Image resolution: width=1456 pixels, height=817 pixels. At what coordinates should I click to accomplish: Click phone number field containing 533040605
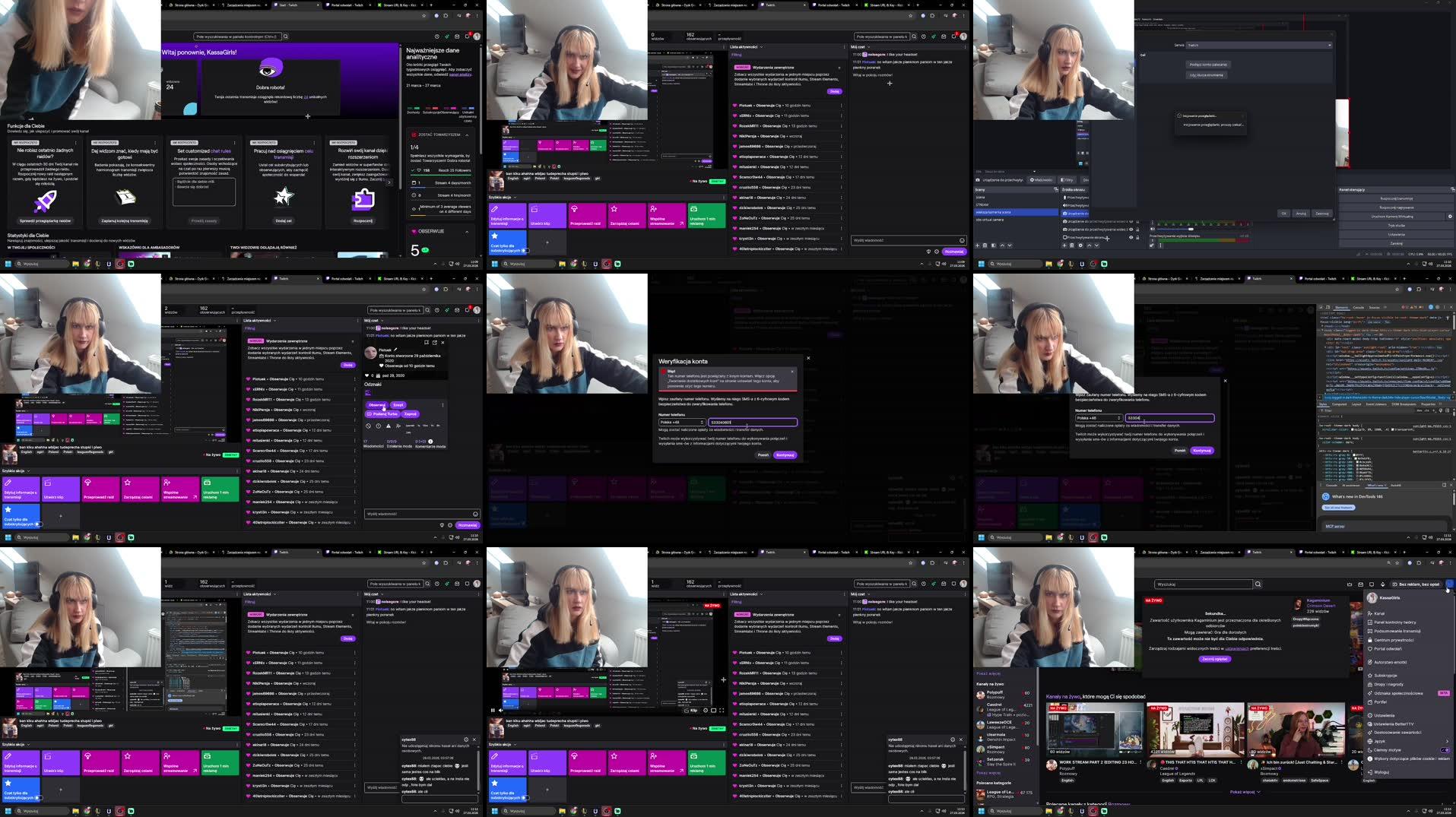(x=753, y=422)
